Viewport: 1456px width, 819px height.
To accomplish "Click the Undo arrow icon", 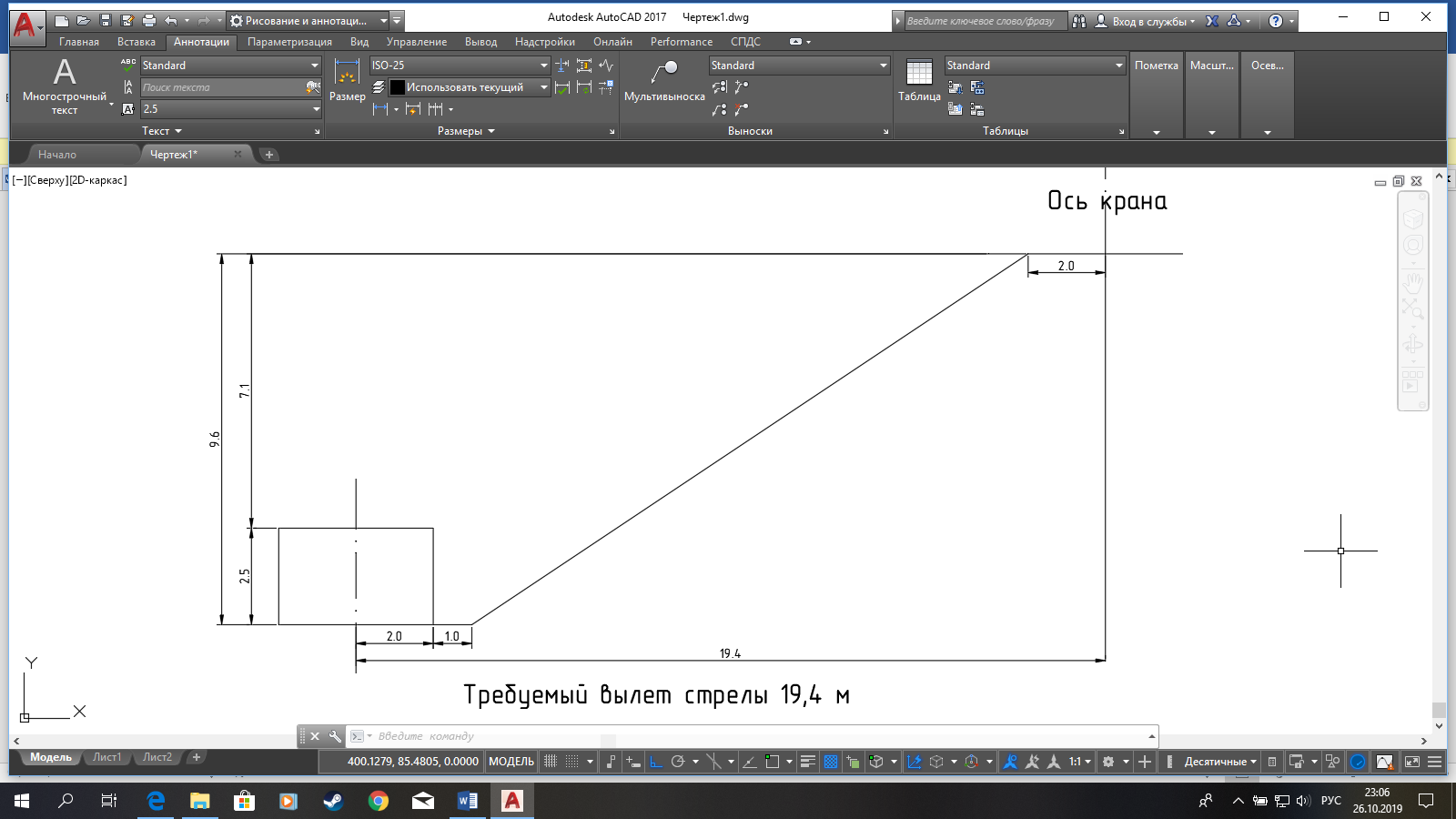I will (x=170, y=20).
